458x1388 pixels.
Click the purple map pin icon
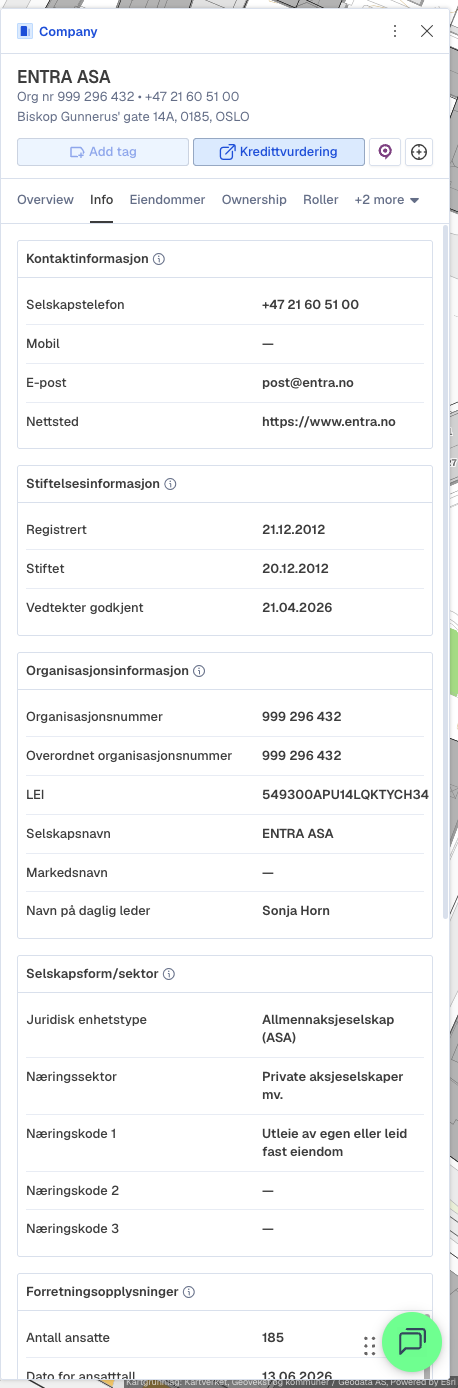pos(385,152)
